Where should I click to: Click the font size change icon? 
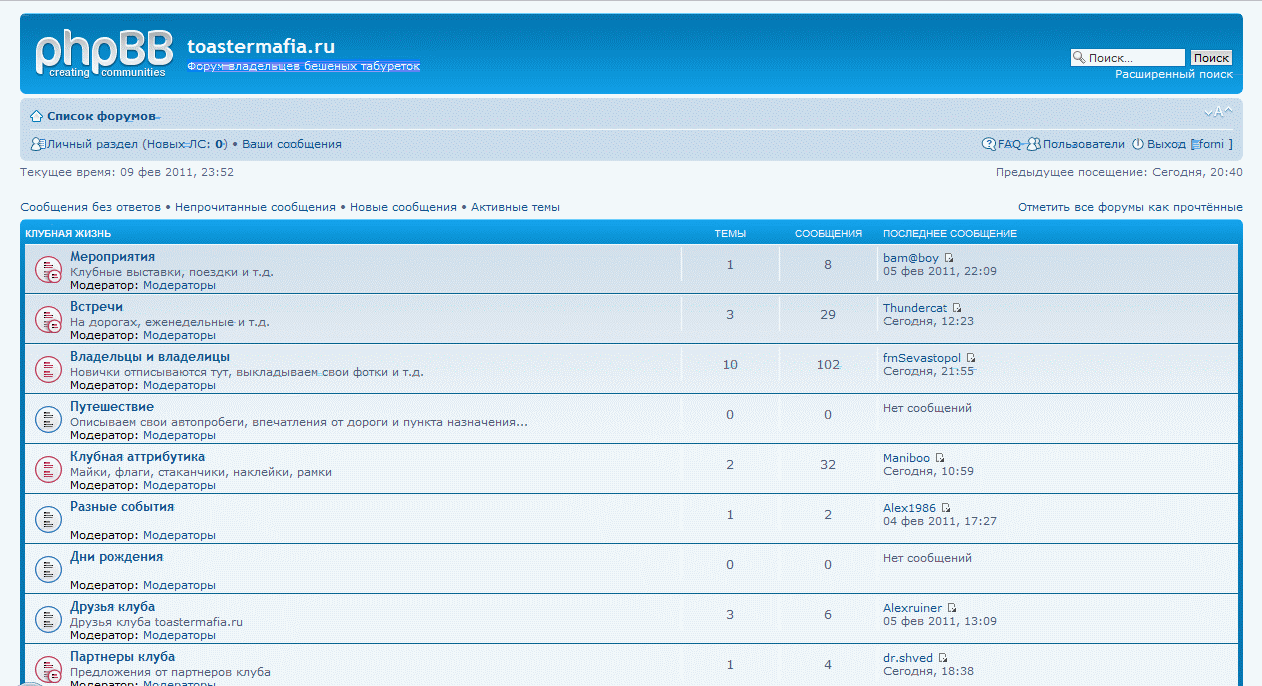pyautogui.click(x=1217, y=112)
